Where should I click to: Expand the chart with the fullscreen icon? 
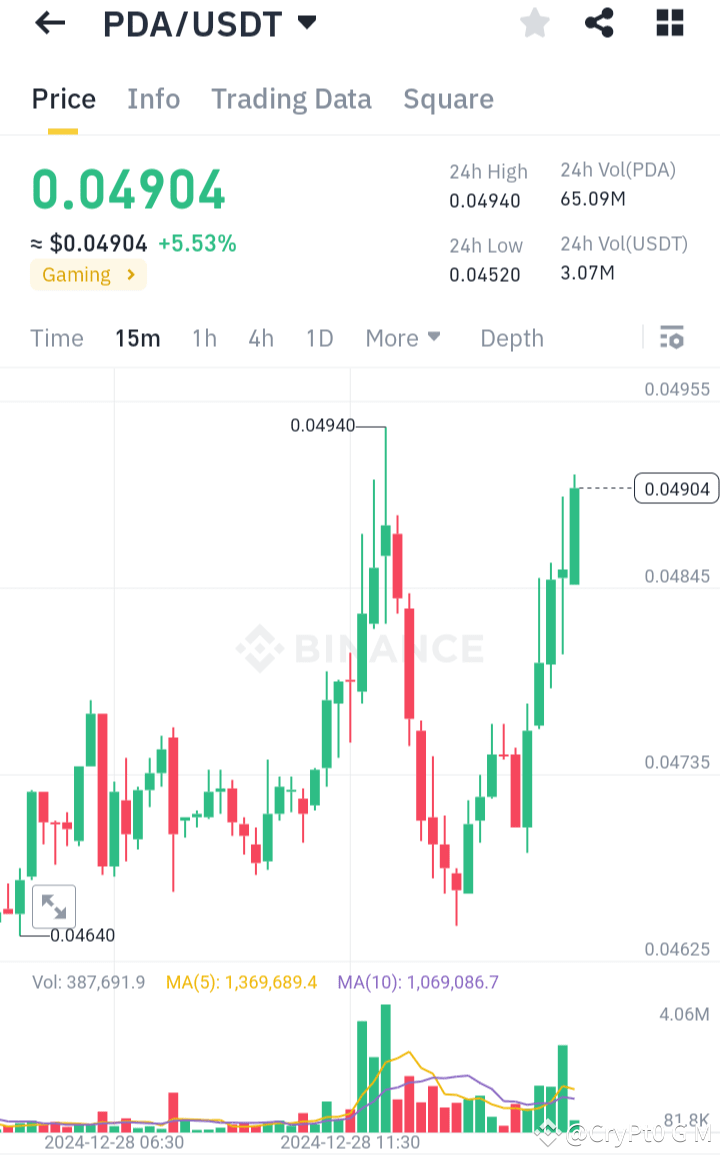[55, 906]
